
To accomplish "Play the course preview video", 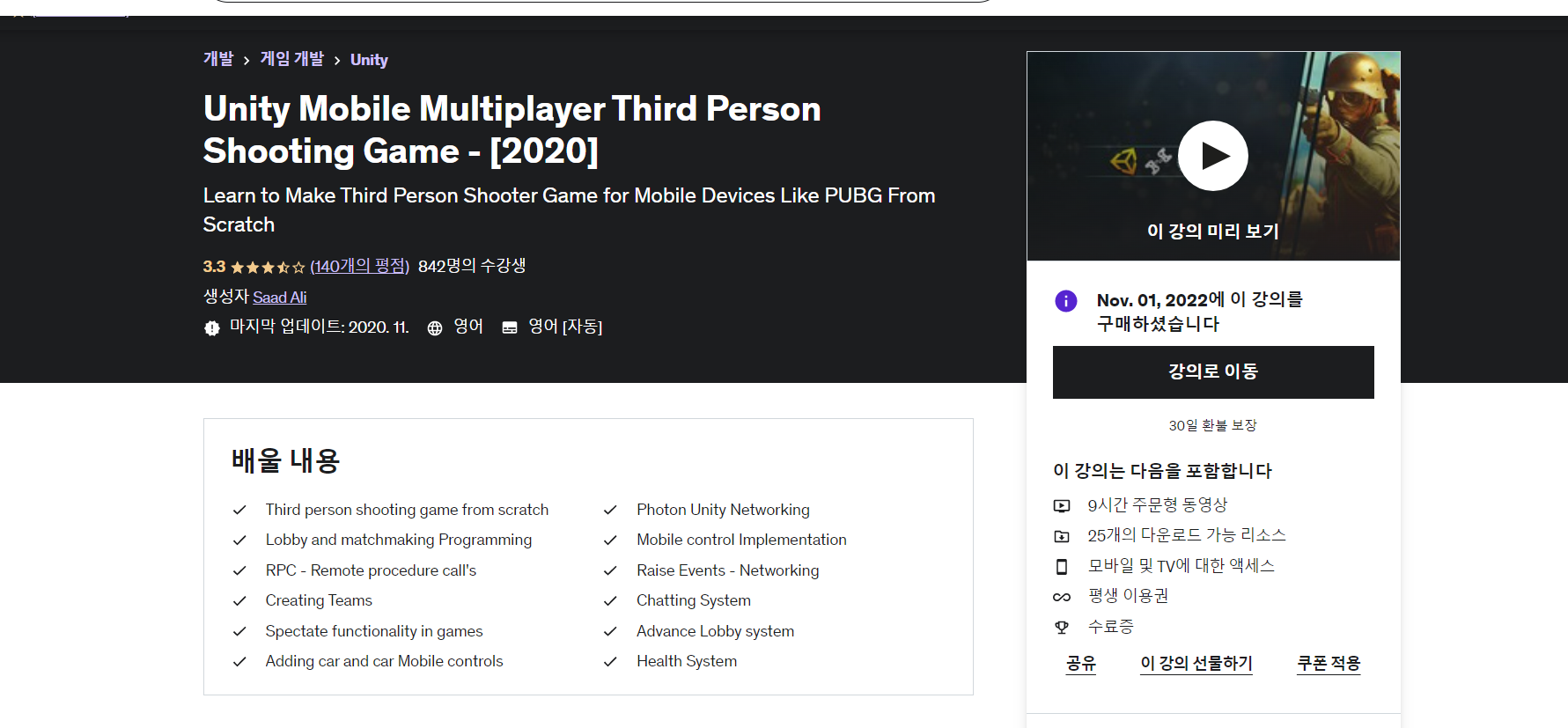I will [x=1212, y=156].
